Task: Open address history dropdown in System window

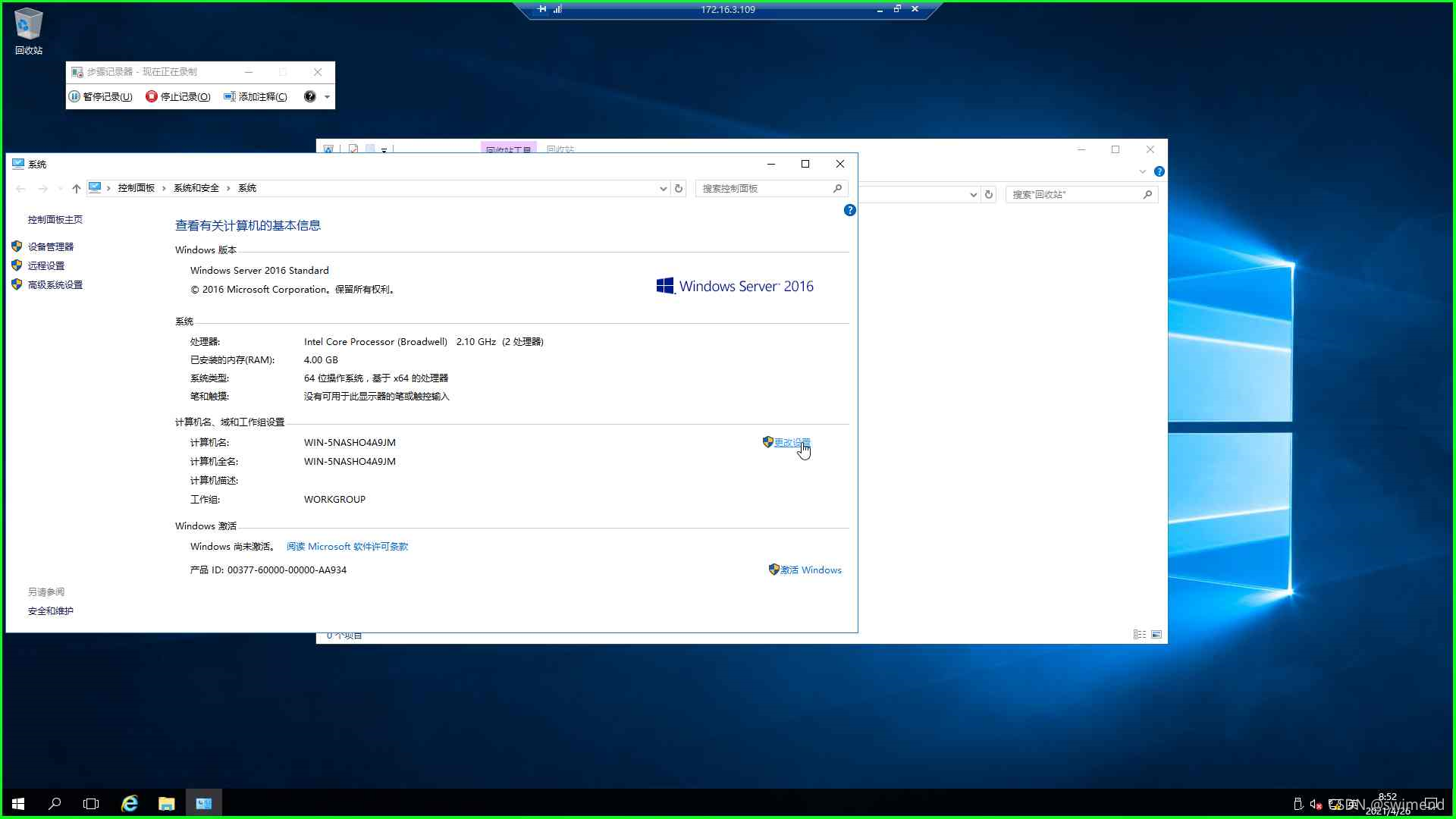Action: pos(664,188)
